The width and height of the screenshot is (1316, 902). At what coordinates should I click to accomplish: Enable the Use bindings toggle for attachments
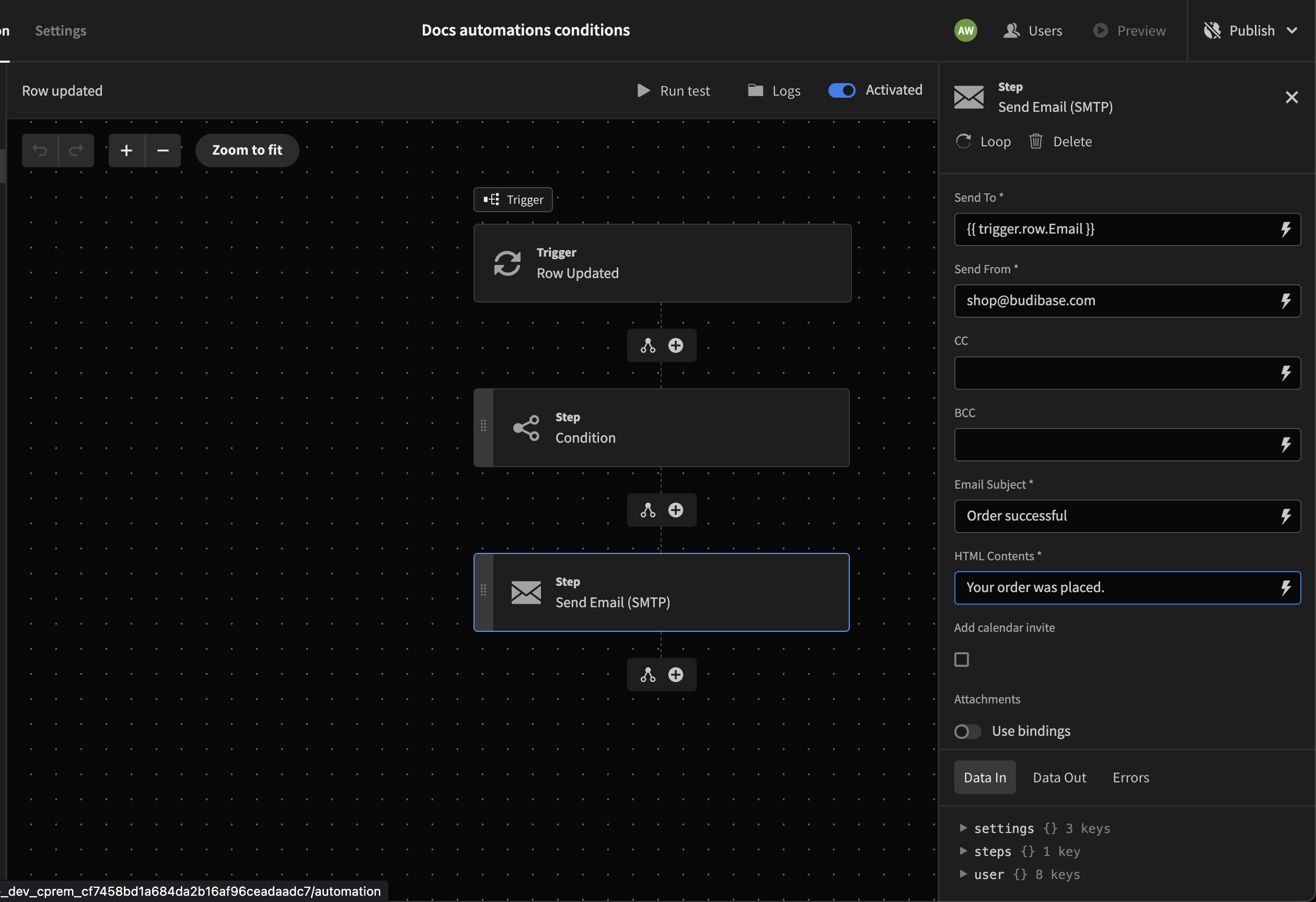click(x=967, y=732)
